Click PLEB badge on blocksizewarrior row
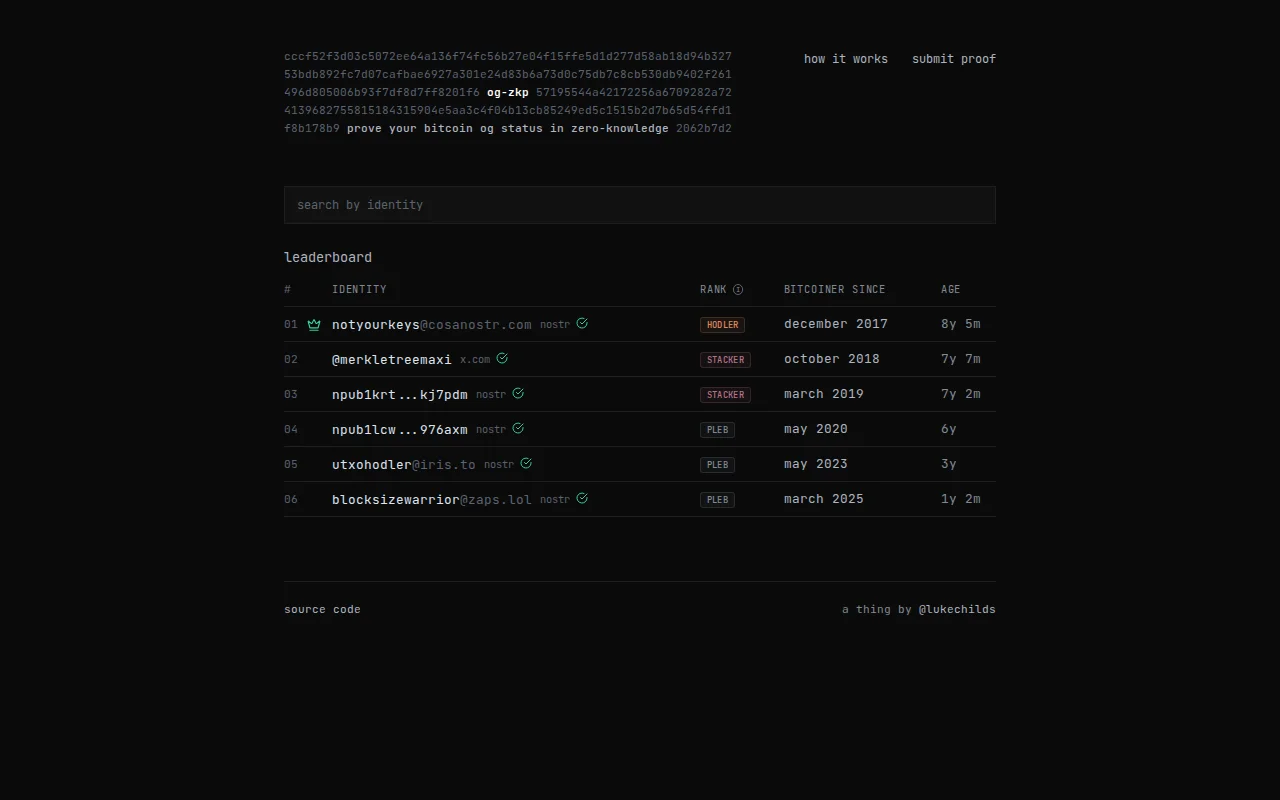 [717, 499]
